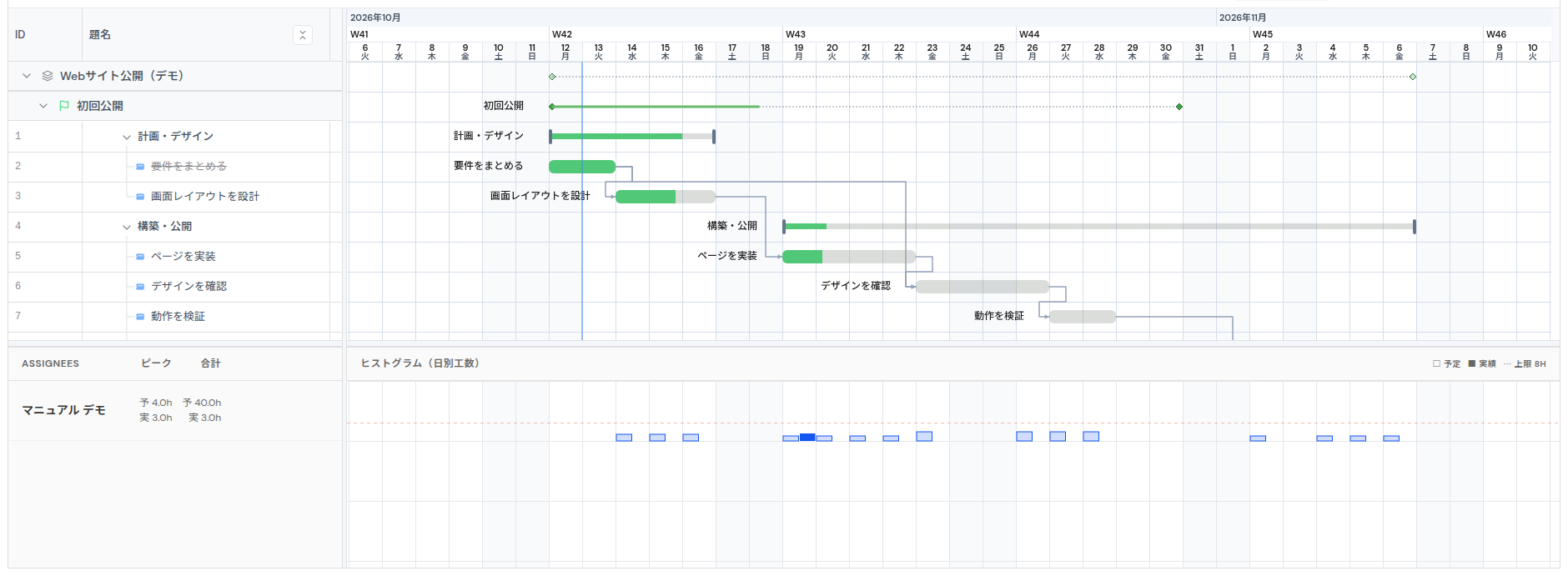Click the task icon beside 要件をまとめる

click(140, 167)
